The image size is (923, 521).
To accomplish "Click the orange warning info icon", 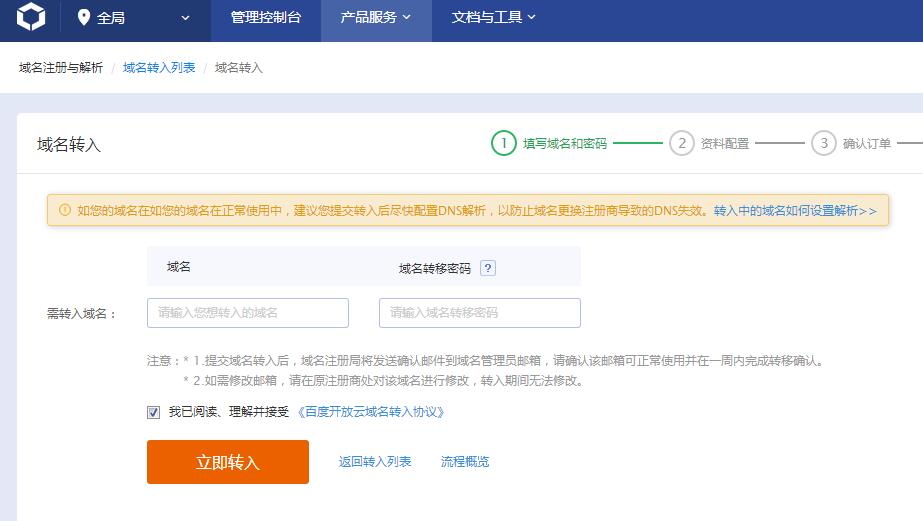I will pos(65,210).
